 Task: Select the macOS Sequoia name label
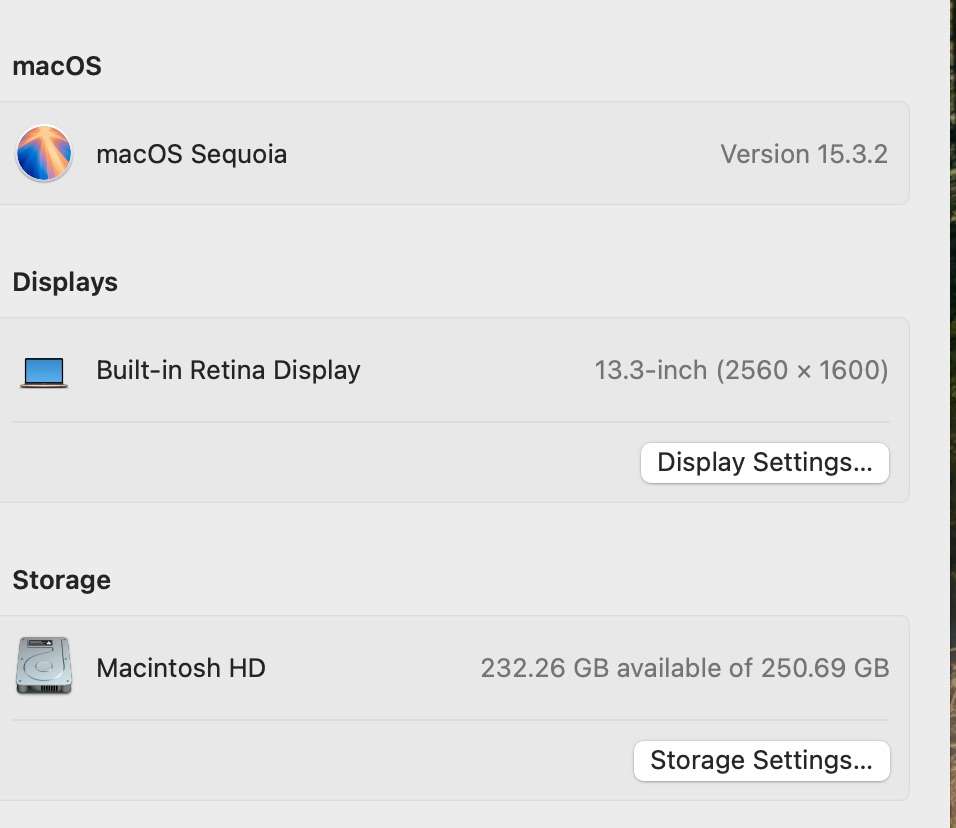pos(191,154)
